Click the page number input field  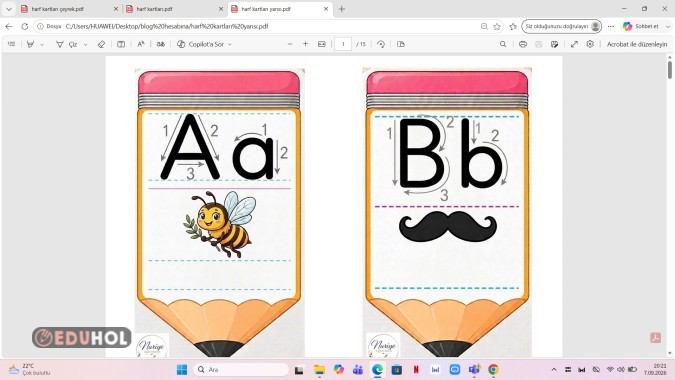tap(343, 44)
